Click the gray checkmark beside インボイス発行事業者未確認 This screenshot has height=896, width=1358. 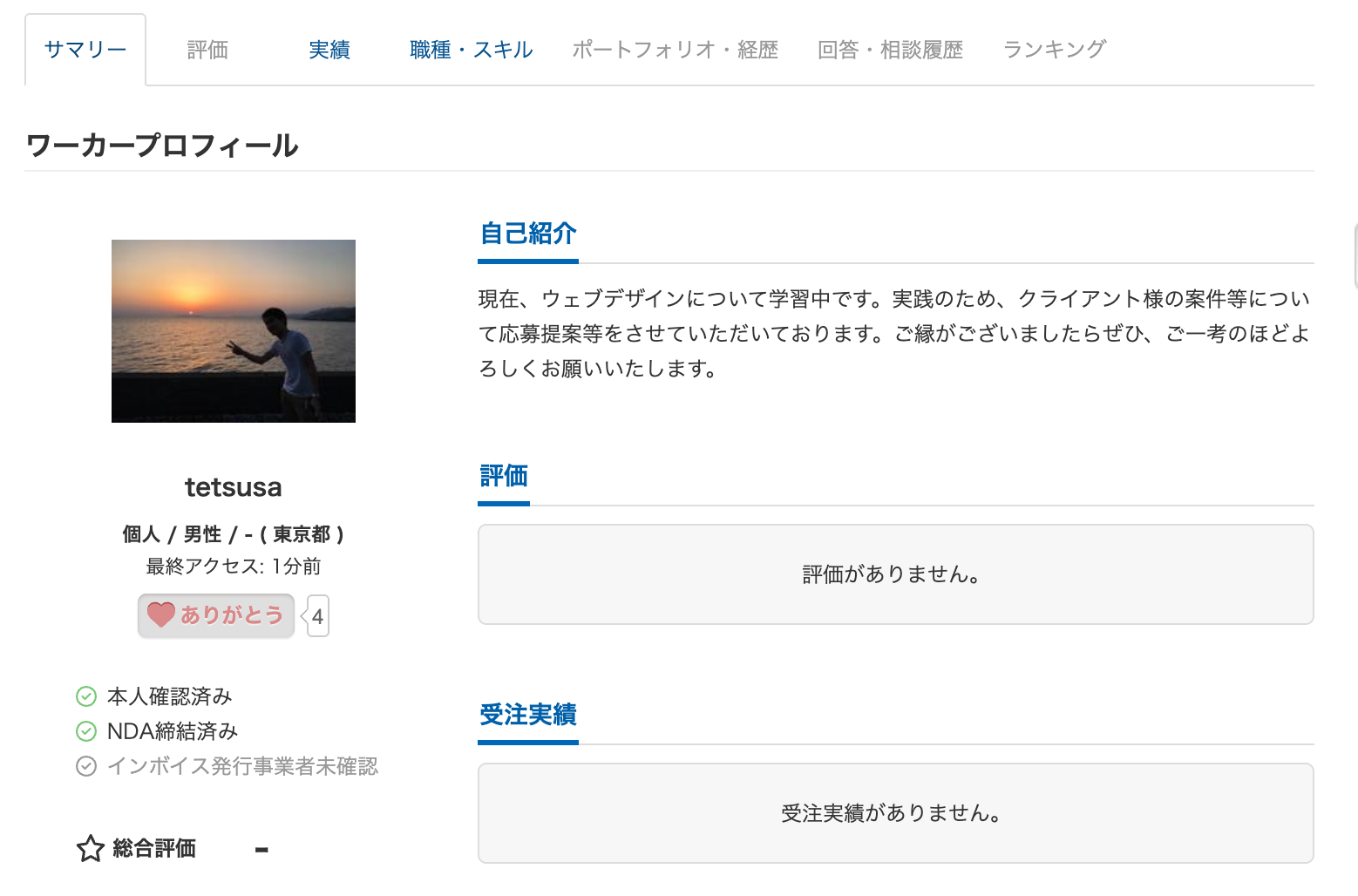coord(86,766)
